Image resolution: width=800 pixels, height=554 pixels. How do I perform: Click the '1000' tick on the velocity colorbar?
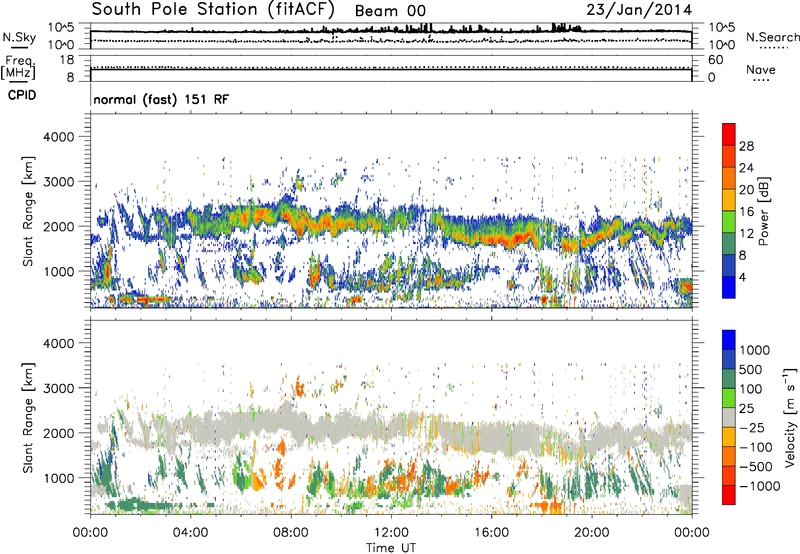(755, 350)
